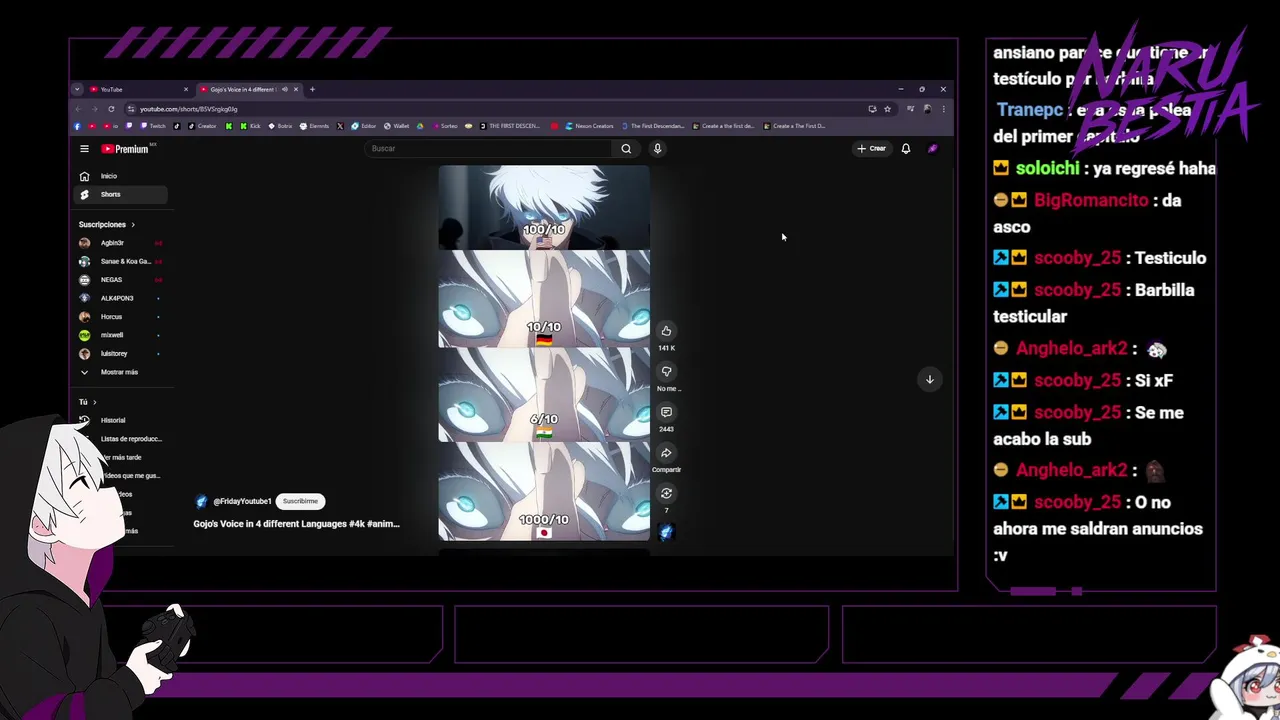Open the tab search dropdown
The height and width of the screenshot is (720, 1280).
click(x=77, y=89)
